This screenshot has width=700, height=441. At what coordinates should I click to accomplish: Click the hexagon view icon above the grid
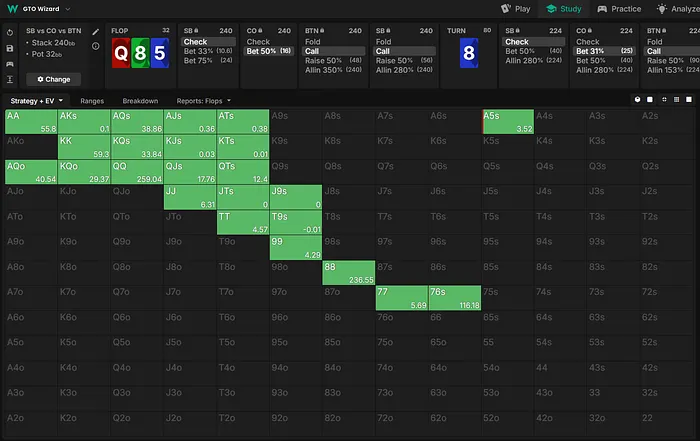pos(638,100)
